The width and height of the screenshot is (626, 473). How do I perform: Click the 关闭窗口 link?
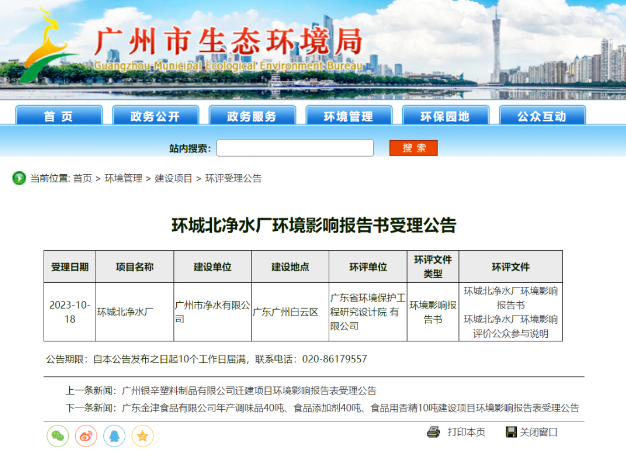click(538, 432)
